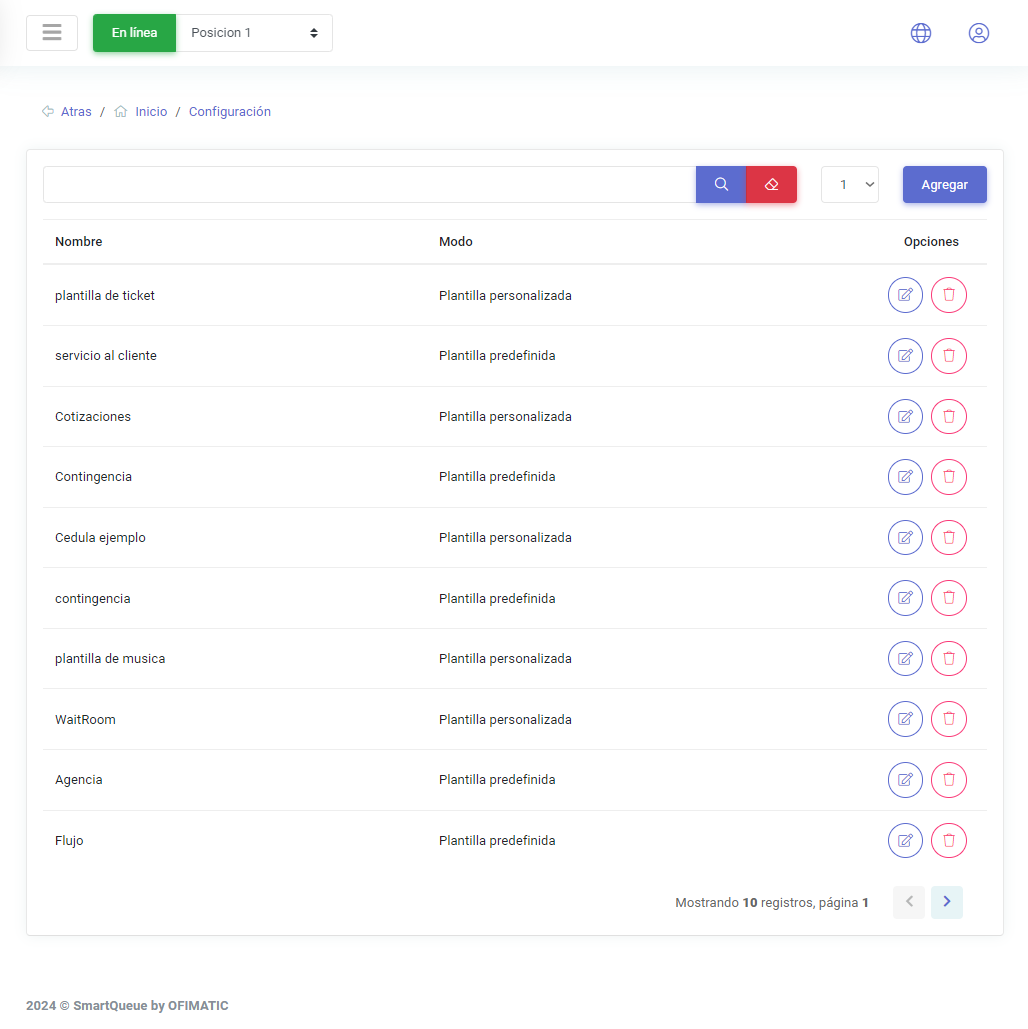Navigate to 'Inicio' breadcrumb
Viewport: 1028px width, 1029px height.
click(x=151, y=112)
